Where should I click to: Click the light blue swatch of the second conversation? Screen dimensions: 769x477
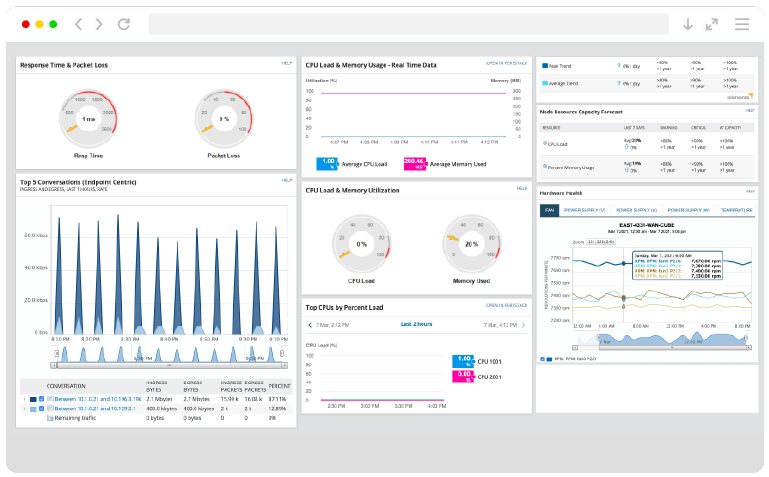(33, 409)
